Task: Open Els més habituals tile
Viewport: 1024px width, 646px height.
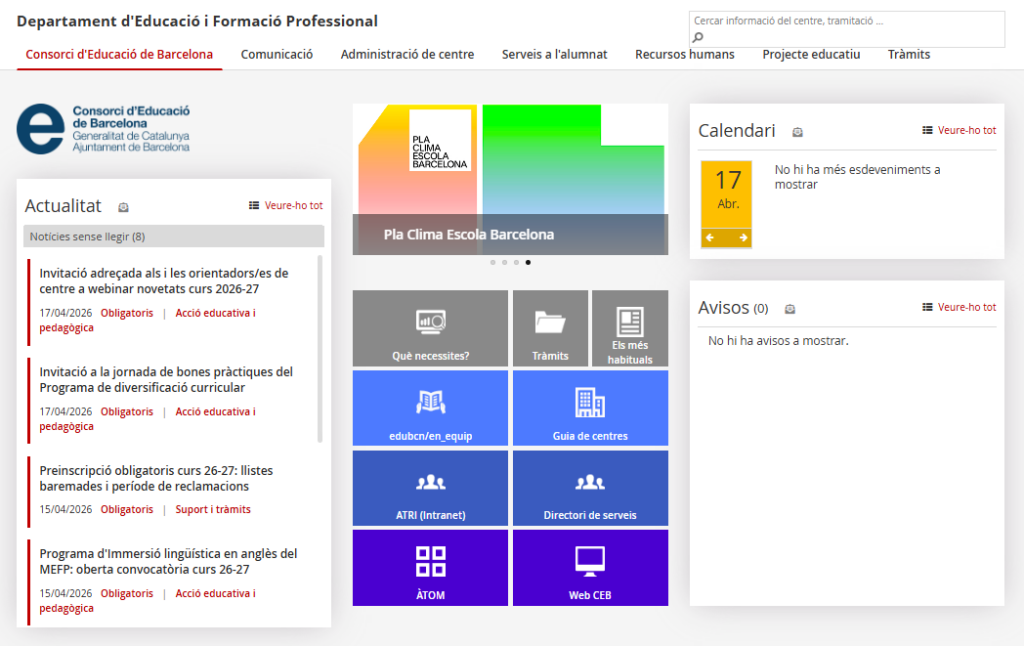Action: pyautogui.click(x=630, y=329)
